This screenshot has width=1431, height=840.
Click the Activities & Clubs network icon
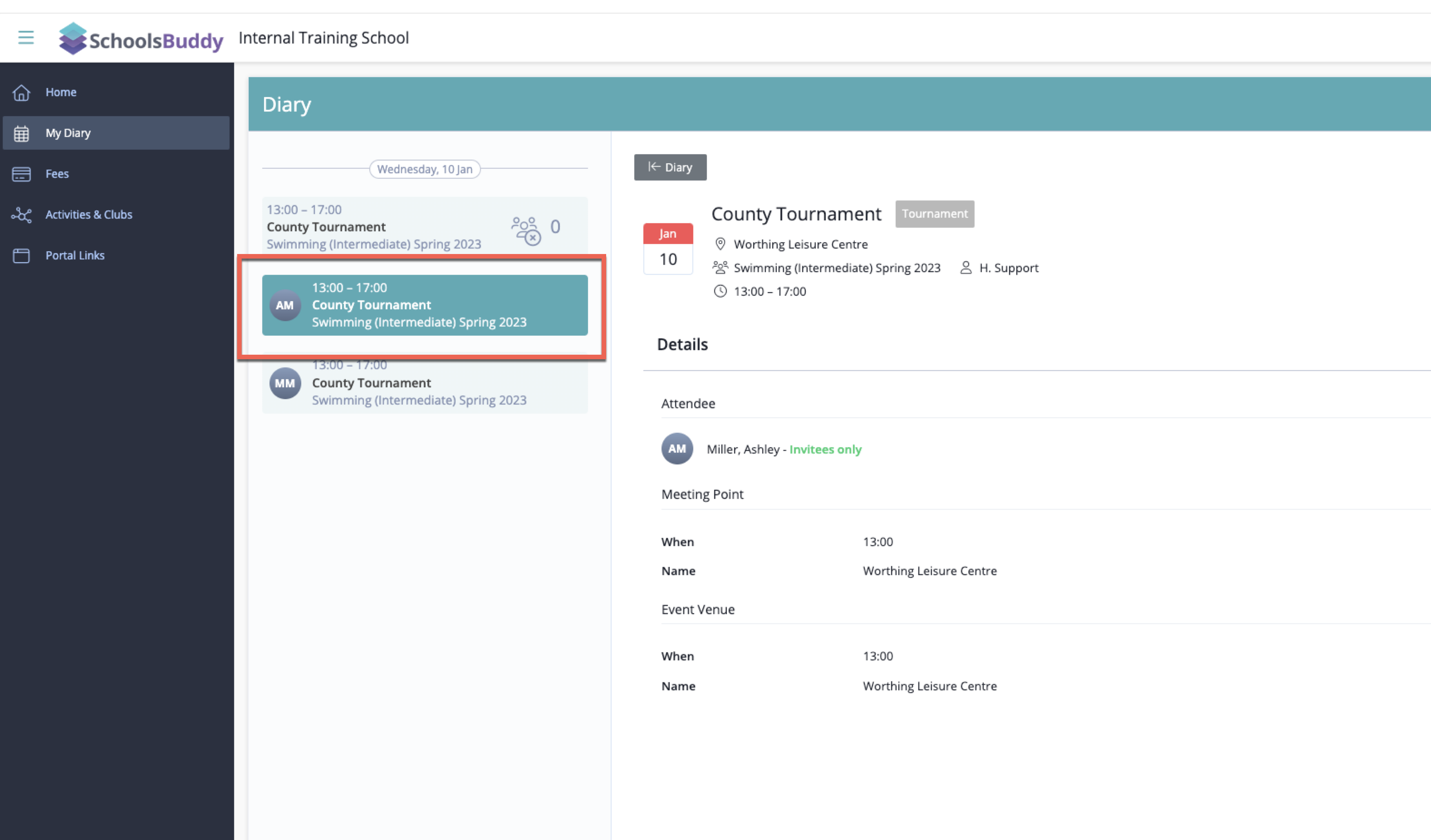point(22,215)
